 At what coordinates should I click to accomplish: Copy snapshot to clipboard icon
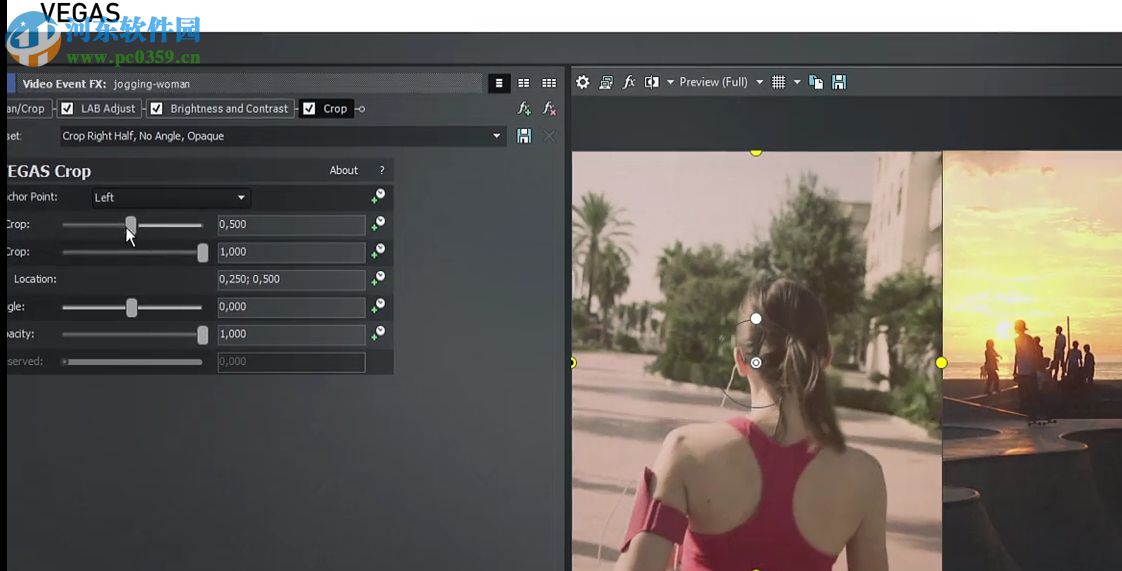click(816, 82)
